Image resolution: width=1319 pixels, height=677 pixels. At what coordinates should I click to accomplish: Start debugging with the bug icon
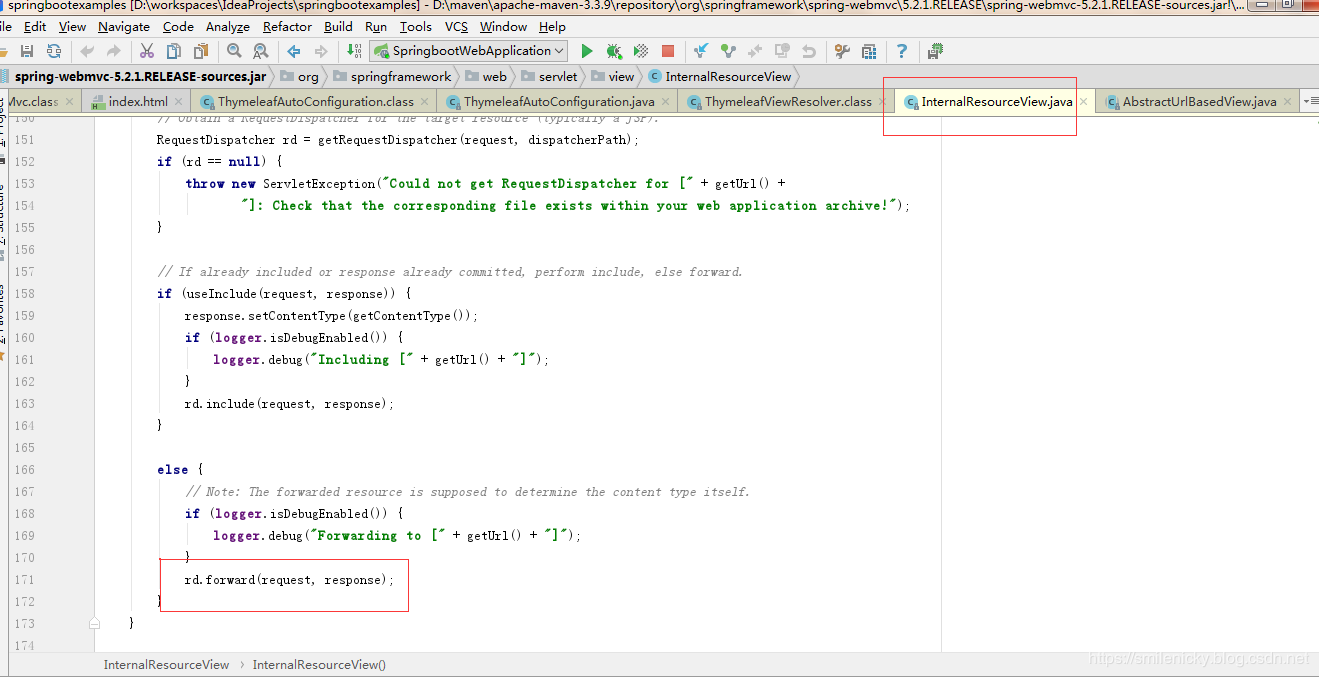pos(614,51)
